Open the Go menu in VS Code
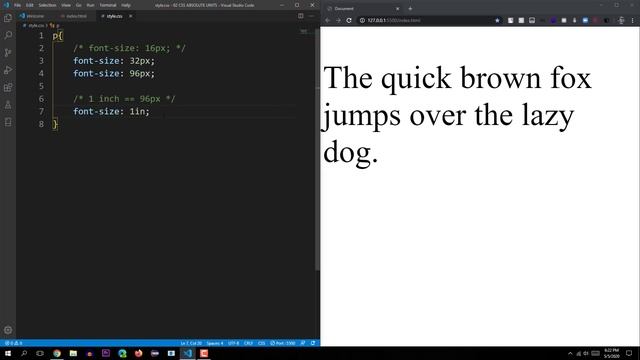Screen dimensions: 640x360 coord(78,5)
